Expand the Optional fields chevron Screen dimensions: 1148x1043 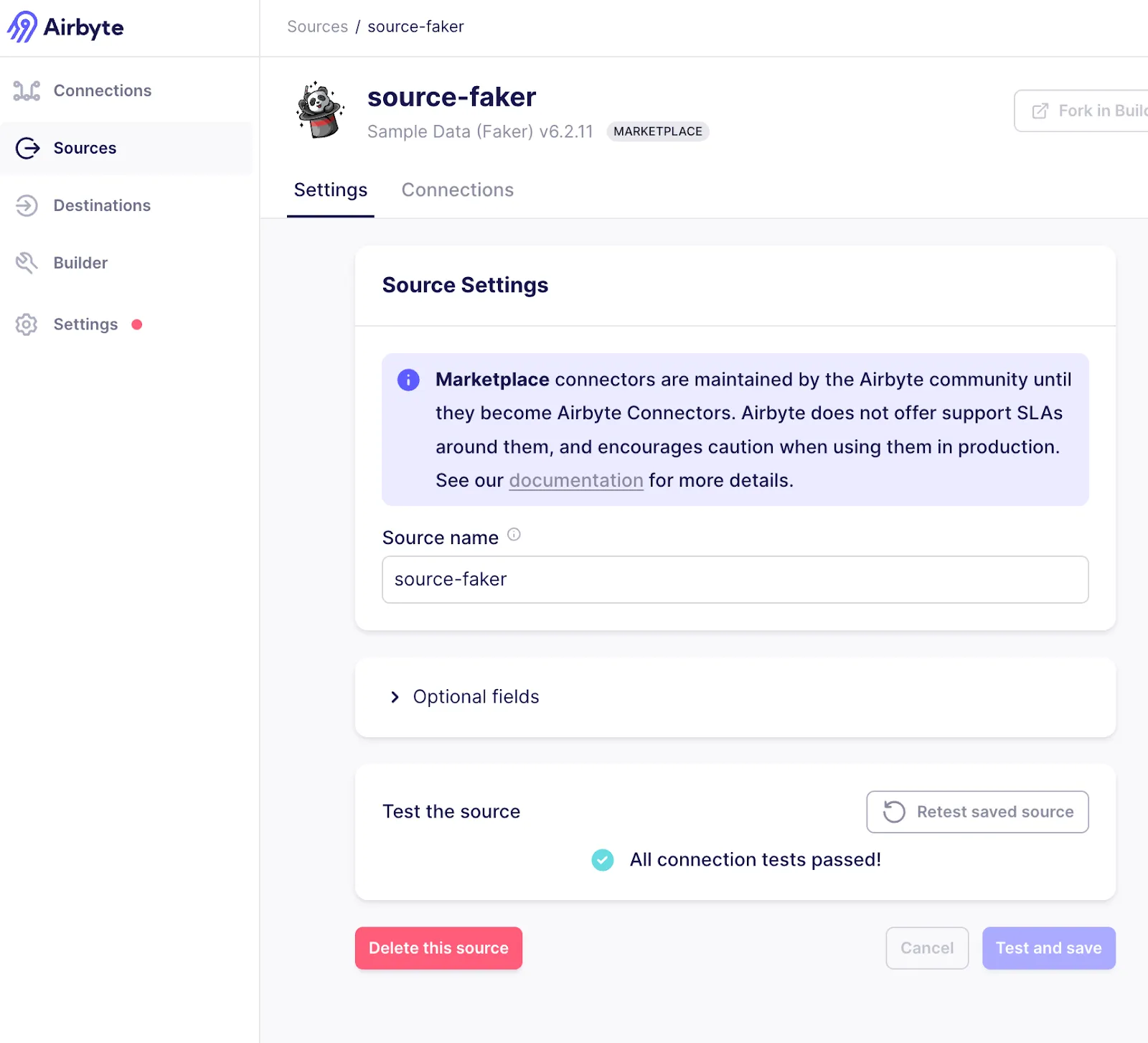(x=395, y=697)
